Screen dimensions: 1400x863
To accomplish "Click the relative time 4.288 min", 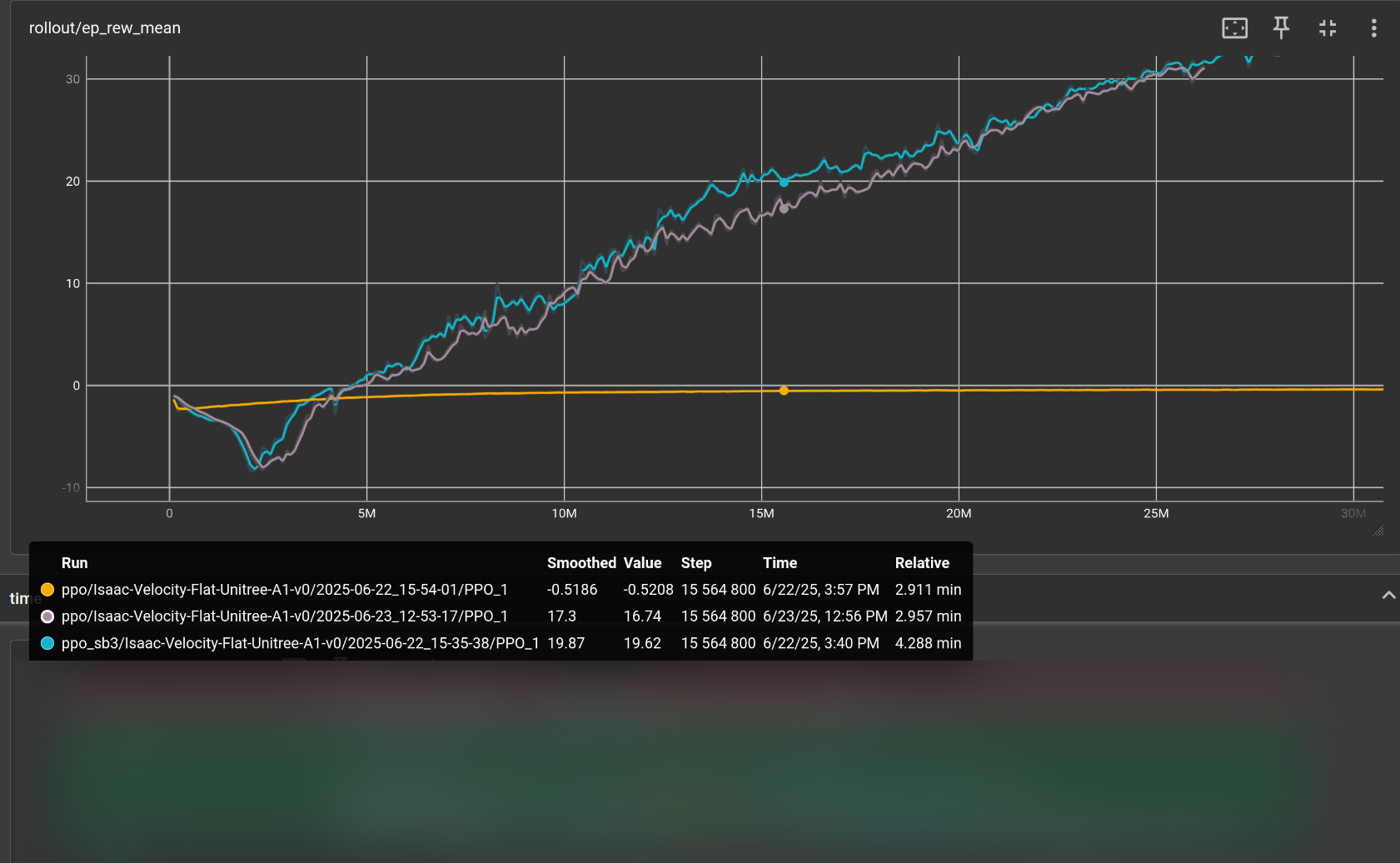I will pos(928,643).
